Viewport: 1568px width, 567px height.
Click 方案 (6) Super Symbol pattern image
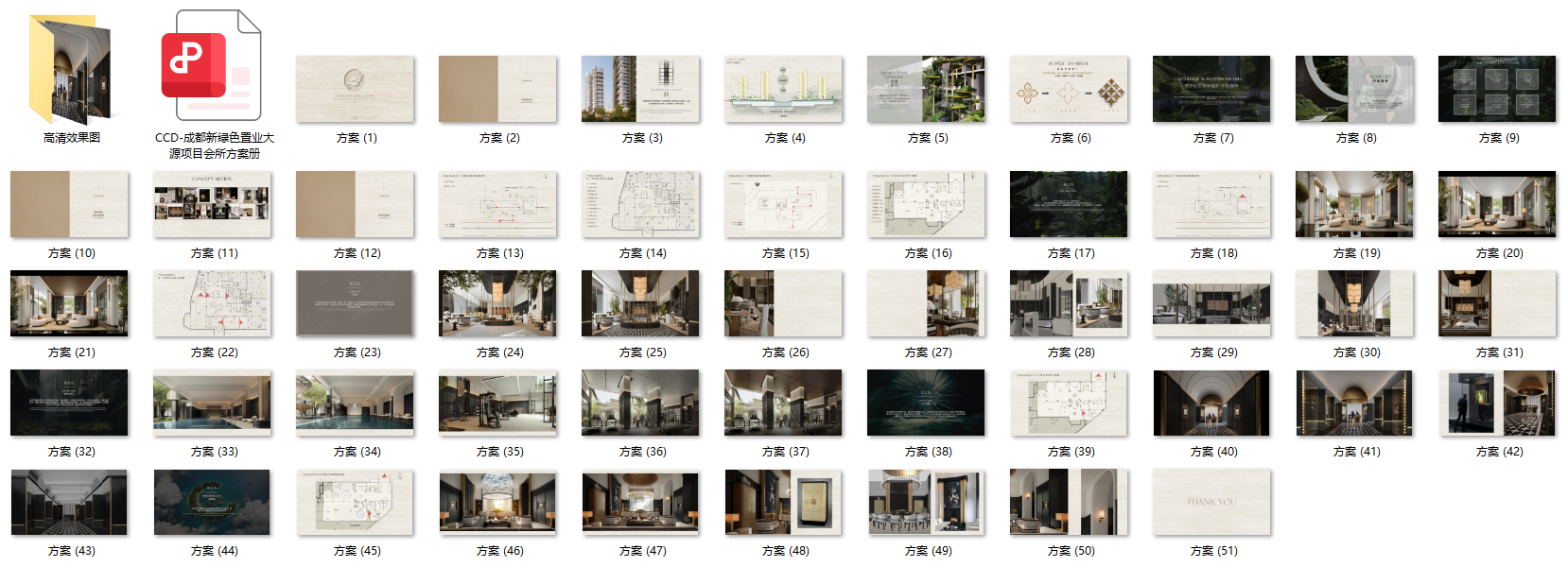[1069, 89]
